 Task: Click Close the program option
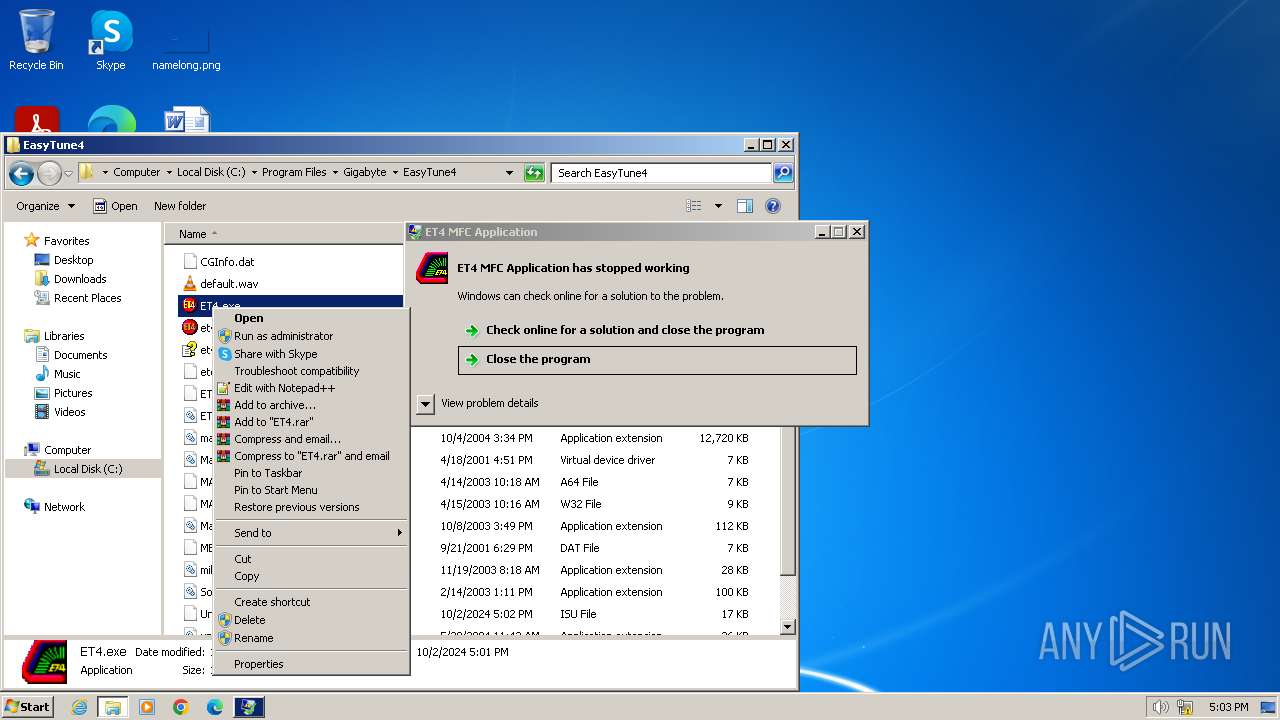(657, 360)
